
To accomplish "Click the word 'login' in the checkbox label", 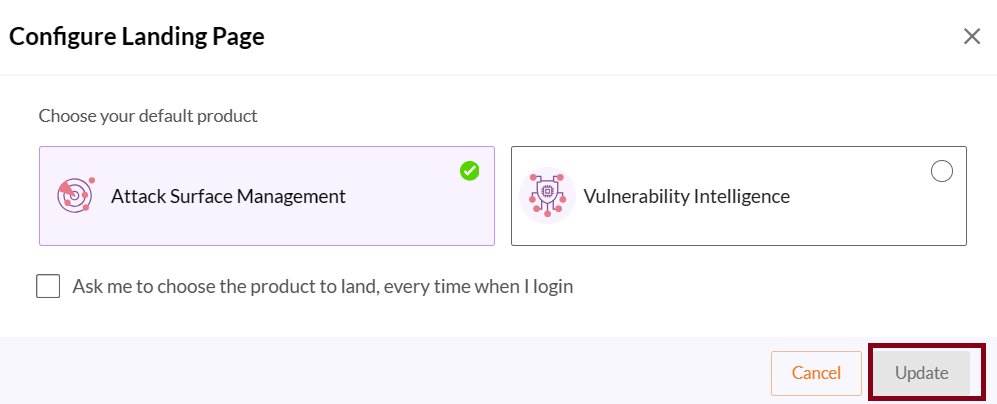I will pyautogui.click(x=551, y=287).
